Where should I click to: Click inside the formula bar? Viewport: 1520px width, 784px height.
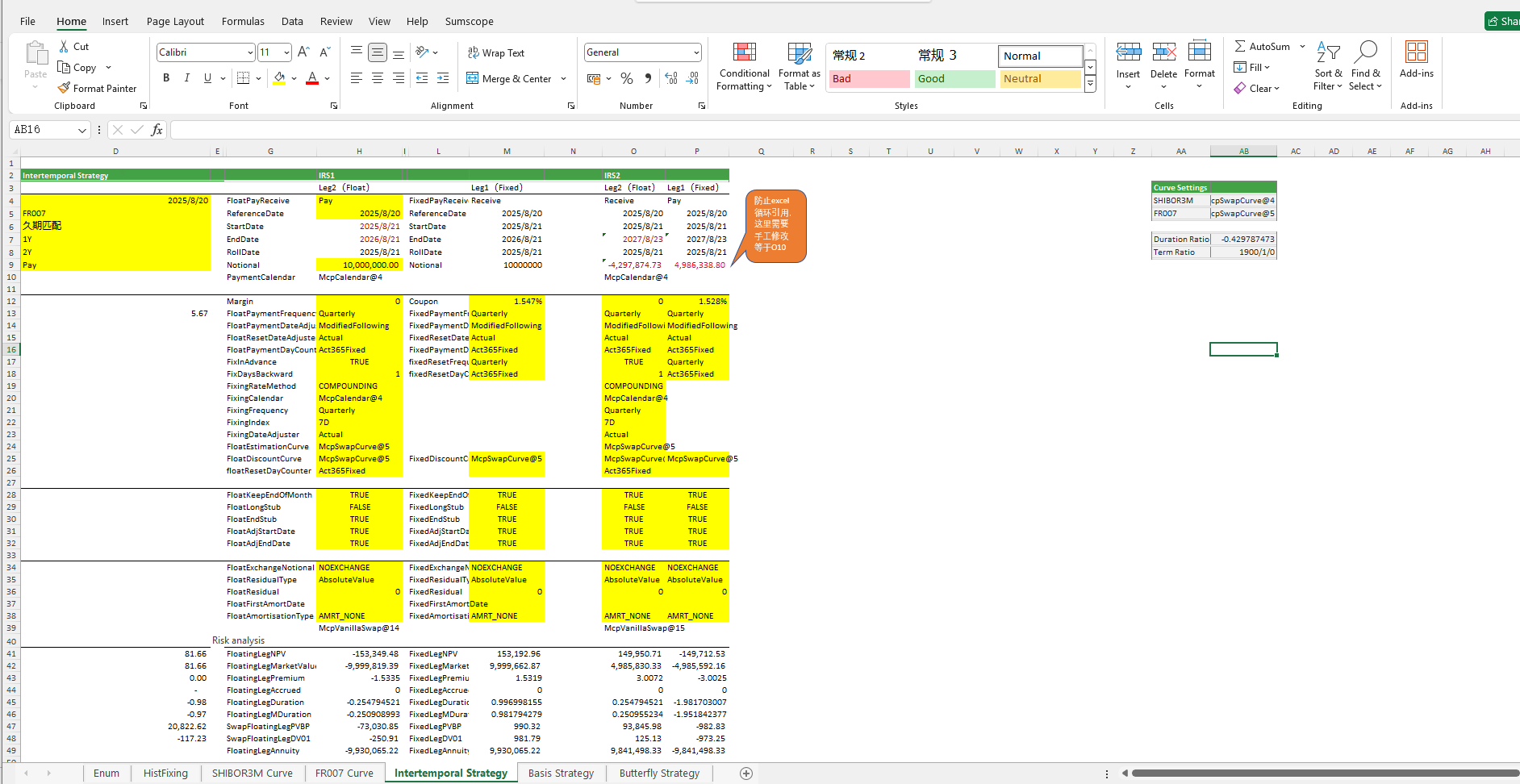point(807,130)
